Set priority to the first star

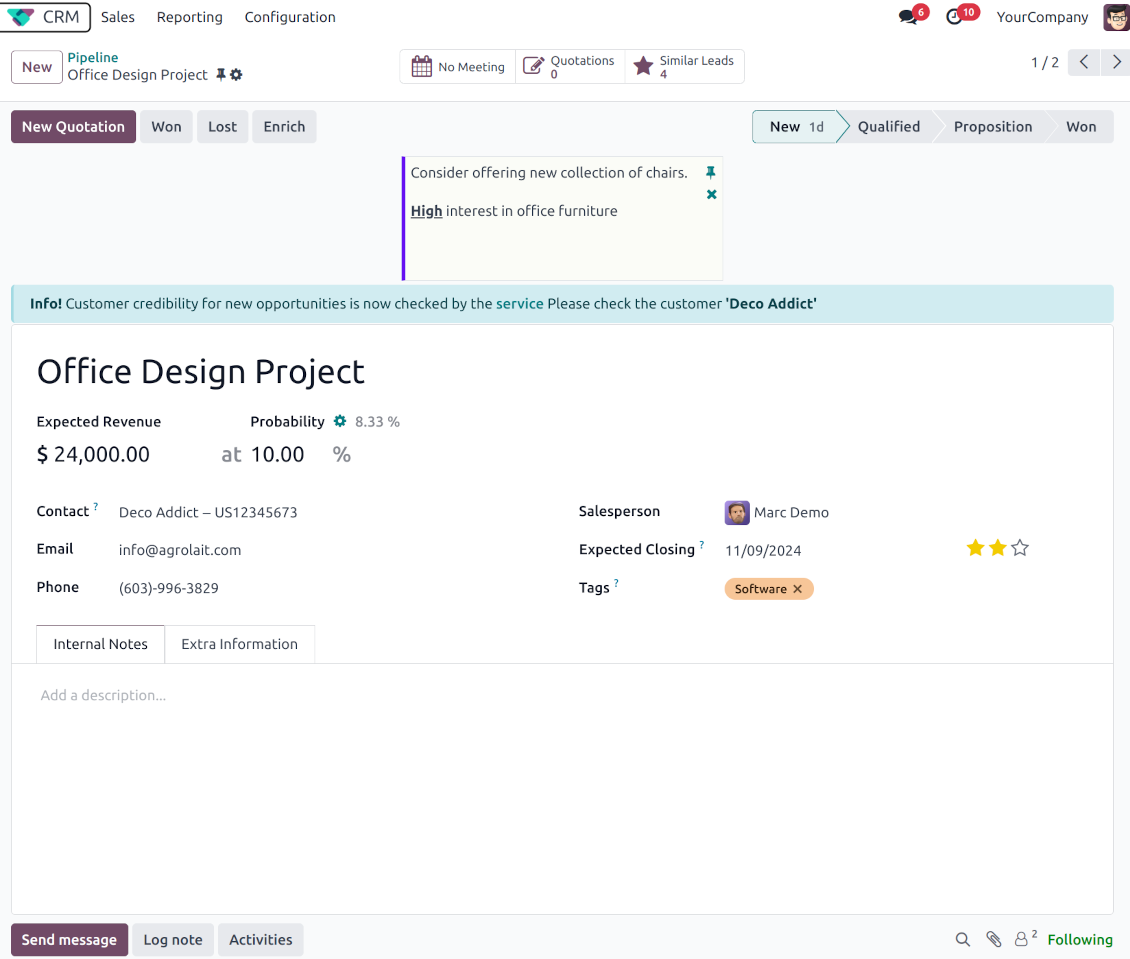point(975,548)
